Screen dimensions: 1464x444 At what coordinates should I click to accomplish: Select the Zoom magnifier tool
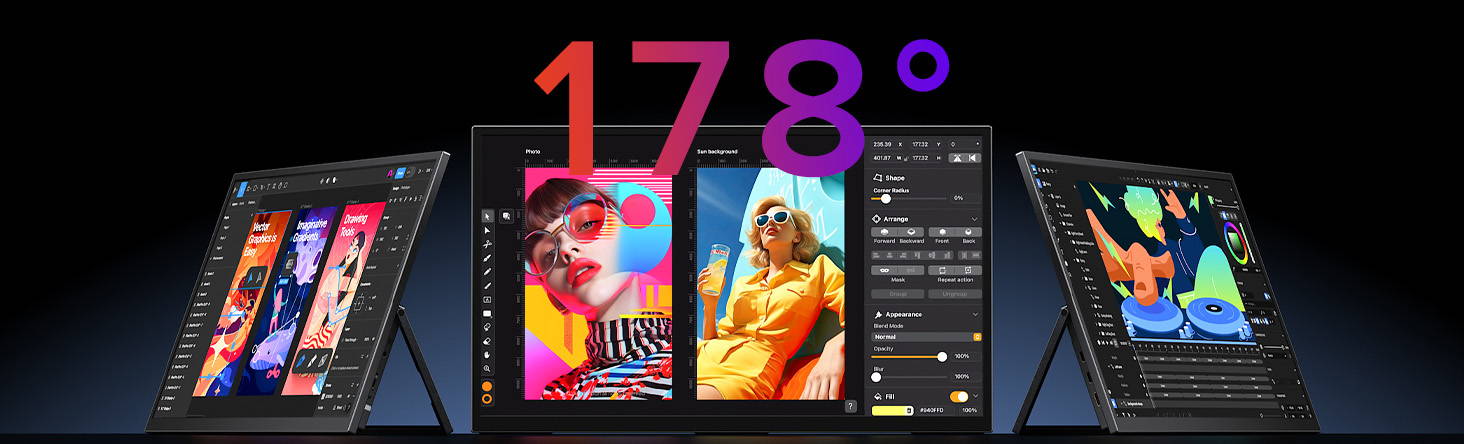pyautogui.click(x=487, y=369)
